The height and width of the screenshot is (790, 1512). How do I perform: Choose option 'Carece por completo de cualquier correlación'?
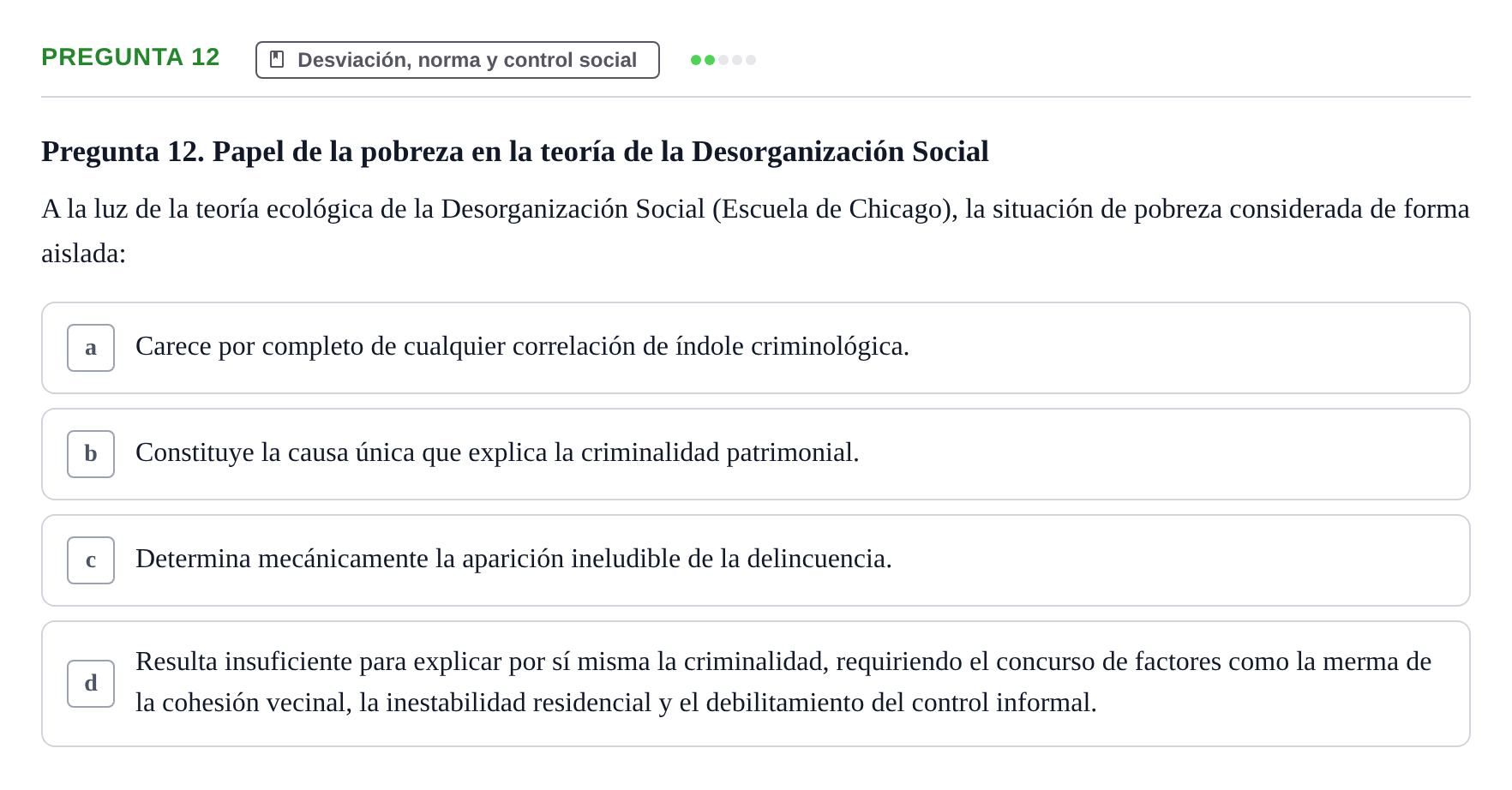click(x=756, y=348)
